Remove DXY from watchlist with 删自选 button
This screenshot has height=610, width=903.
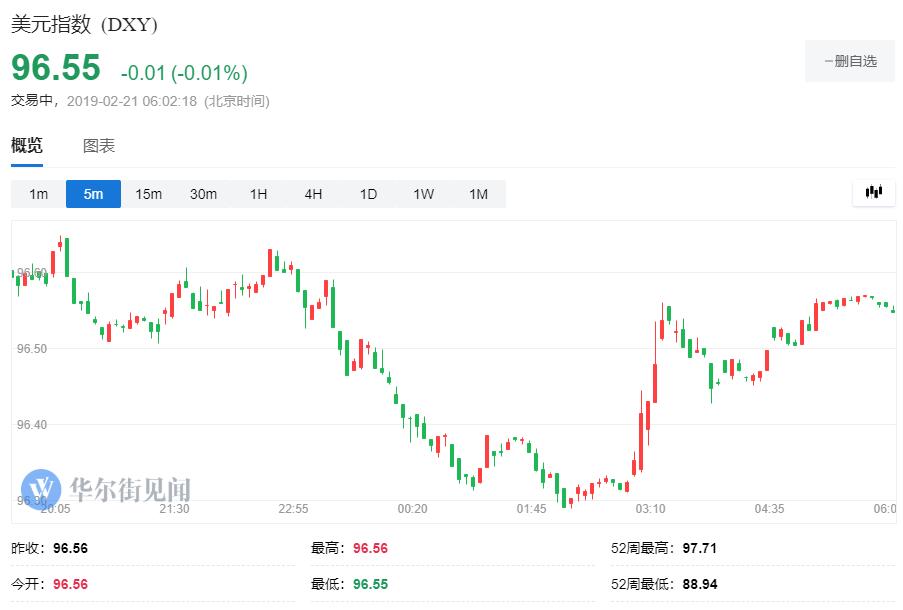click(850, 61)
